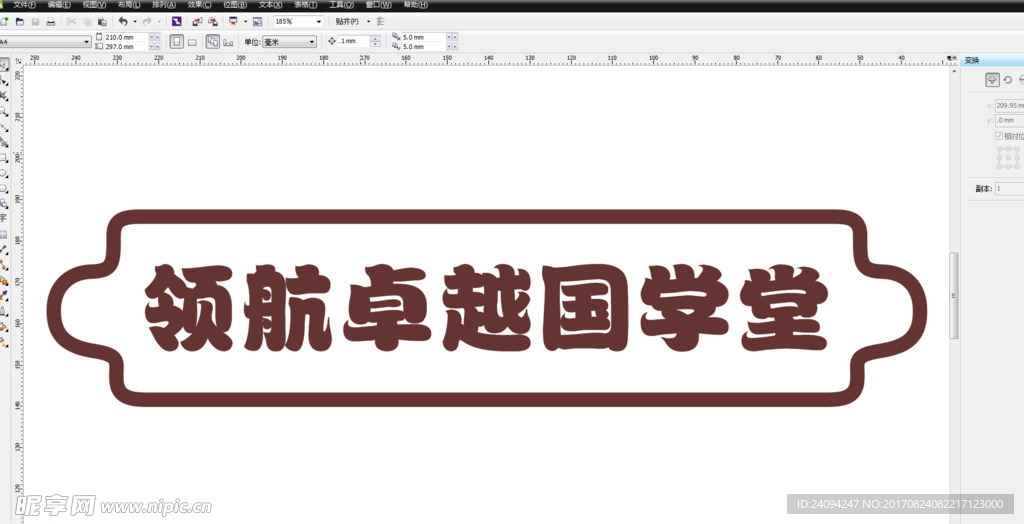Screen dimensions: 1024x524
Task: Click the Export icon
Action: tap(212, 22)
